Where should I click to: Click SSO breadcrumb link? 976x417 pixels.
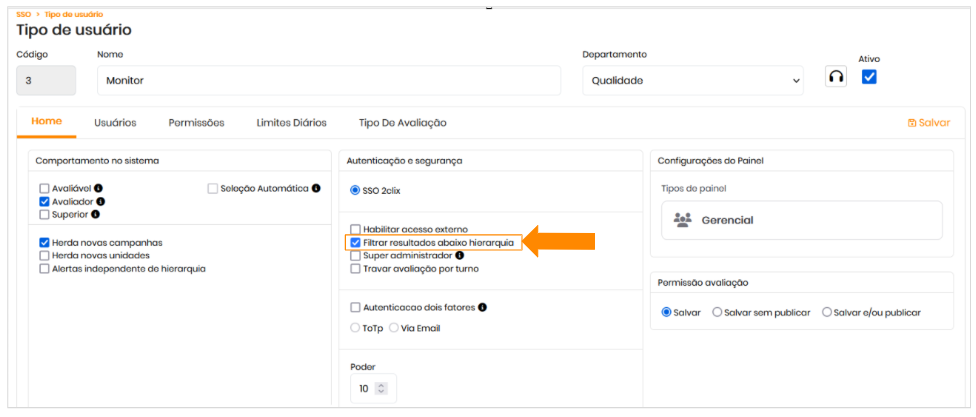point(24,15)
